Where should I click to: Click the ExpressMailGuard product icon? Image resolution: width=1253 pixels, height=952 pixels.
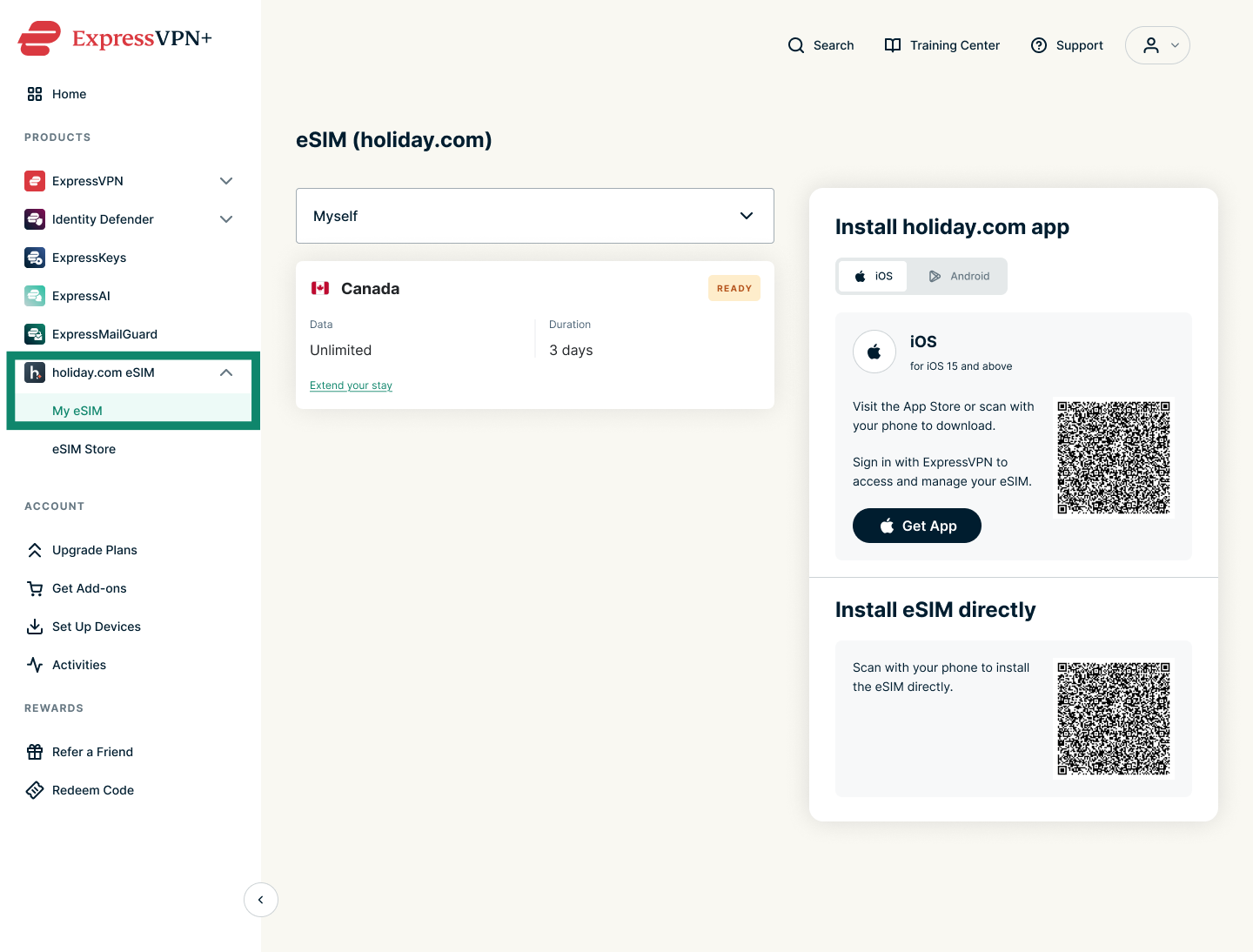tap(35, 334)
